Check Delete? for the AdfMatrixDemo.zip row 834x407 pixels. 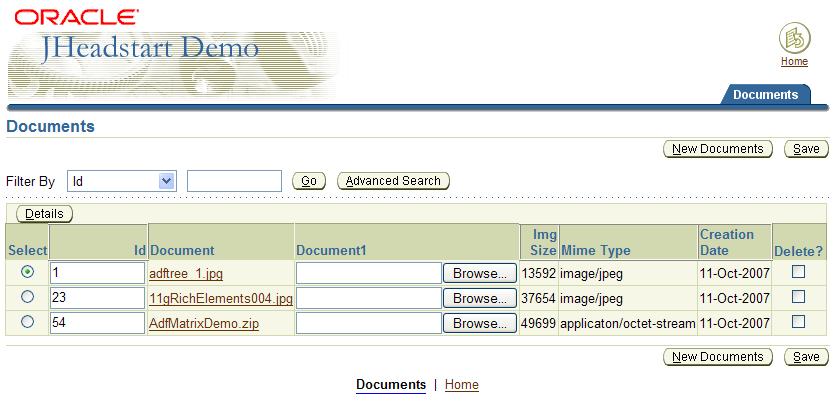tap(798, 321)
